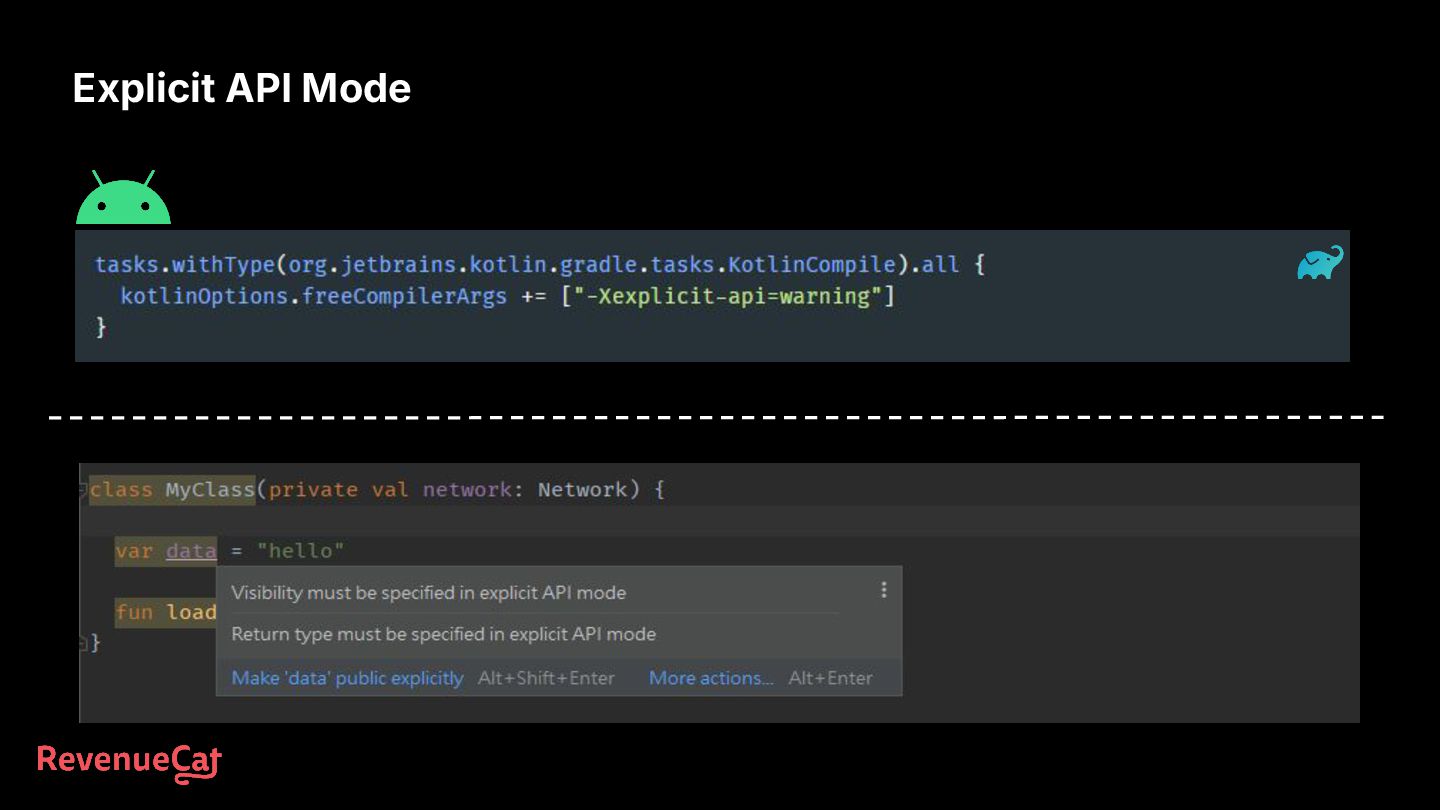Screen dimensions: 1440x810
Task: Click the "-Xexplicit-api=warning" string
Action: coord(730,296)
